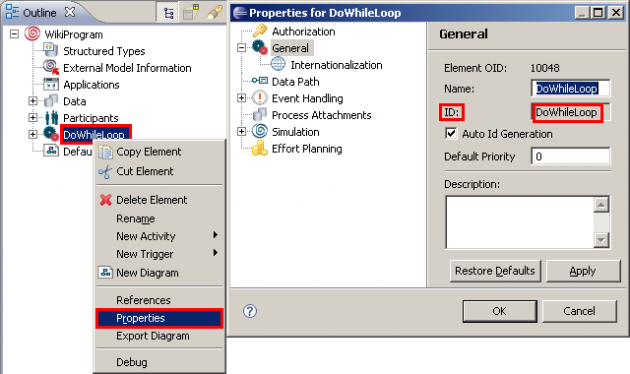Click the default diagram icon in Outline
The width and height of the screenshot is (630, 374).
[51, 151]
